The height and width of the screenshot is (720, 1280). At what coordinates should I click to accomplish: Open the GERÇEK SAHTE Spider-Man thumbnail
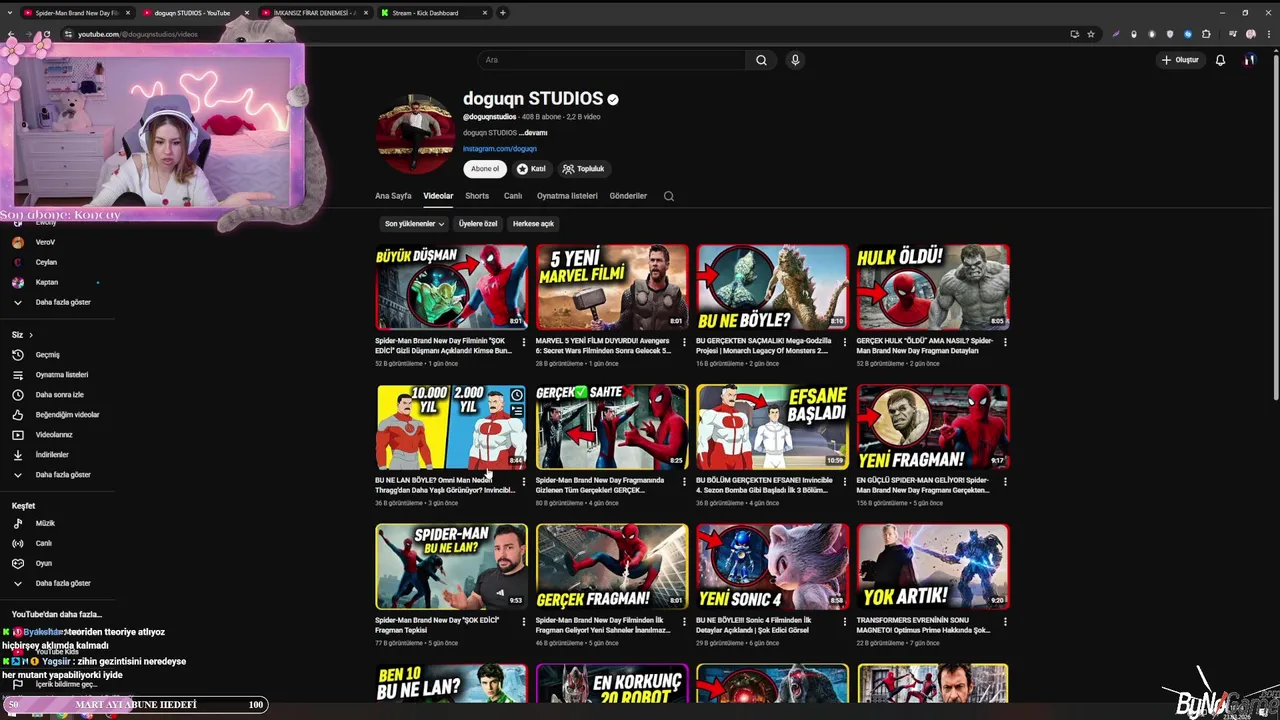pyautogui.click(x=612, y=427)
